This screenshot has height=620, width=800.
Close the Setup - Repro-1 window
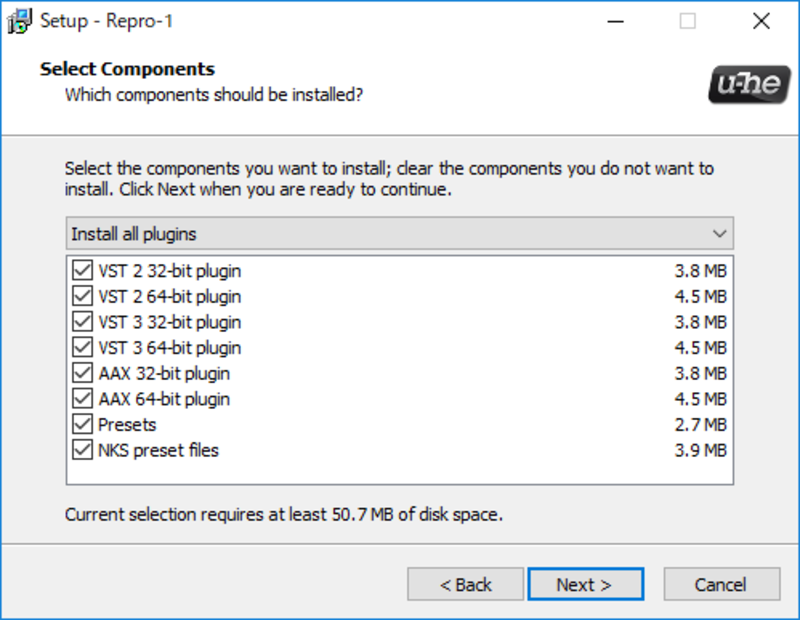[761, 21]
